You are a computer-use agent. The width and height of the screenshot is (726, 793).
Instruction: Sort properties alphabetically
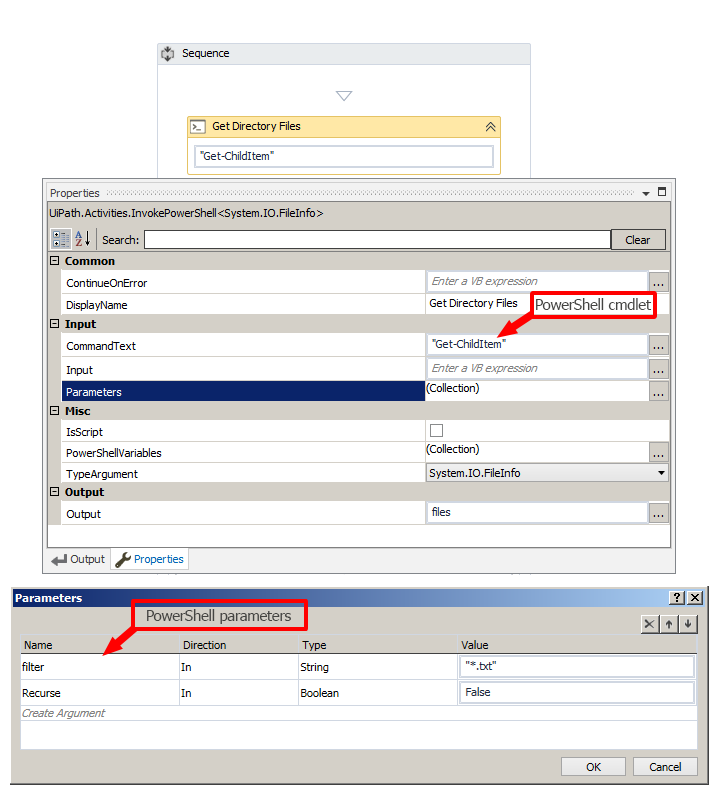point(82,239)
